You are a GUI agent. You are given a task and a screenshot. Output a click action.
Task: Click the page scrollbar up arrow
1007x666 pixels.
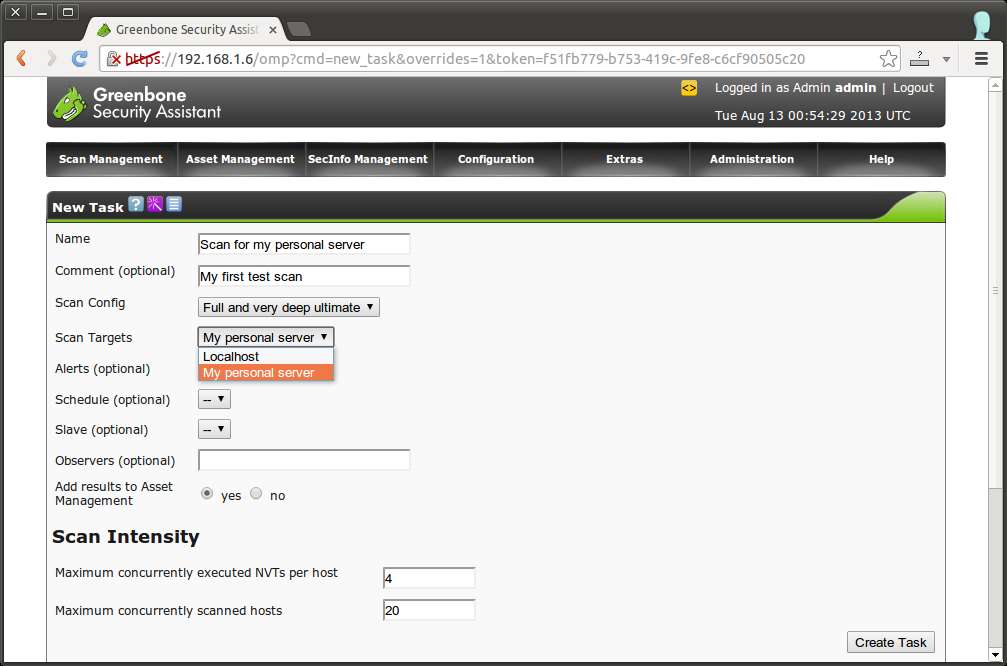[995, 84]
